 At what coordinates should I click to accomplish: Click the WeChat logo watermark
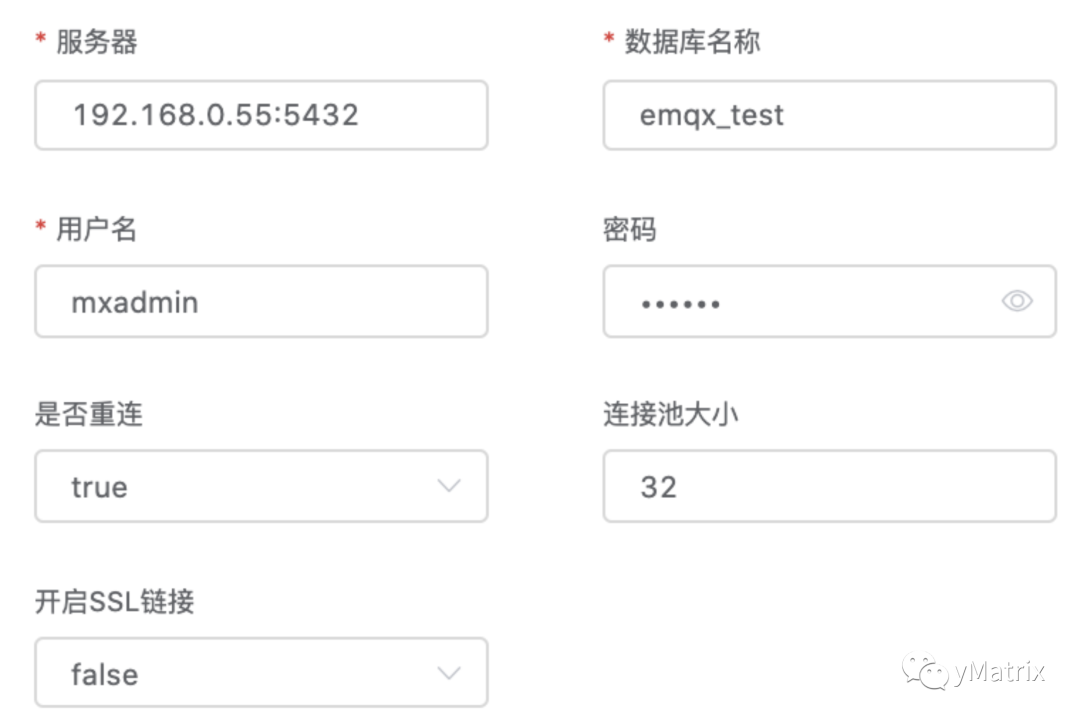click(924, 670)
